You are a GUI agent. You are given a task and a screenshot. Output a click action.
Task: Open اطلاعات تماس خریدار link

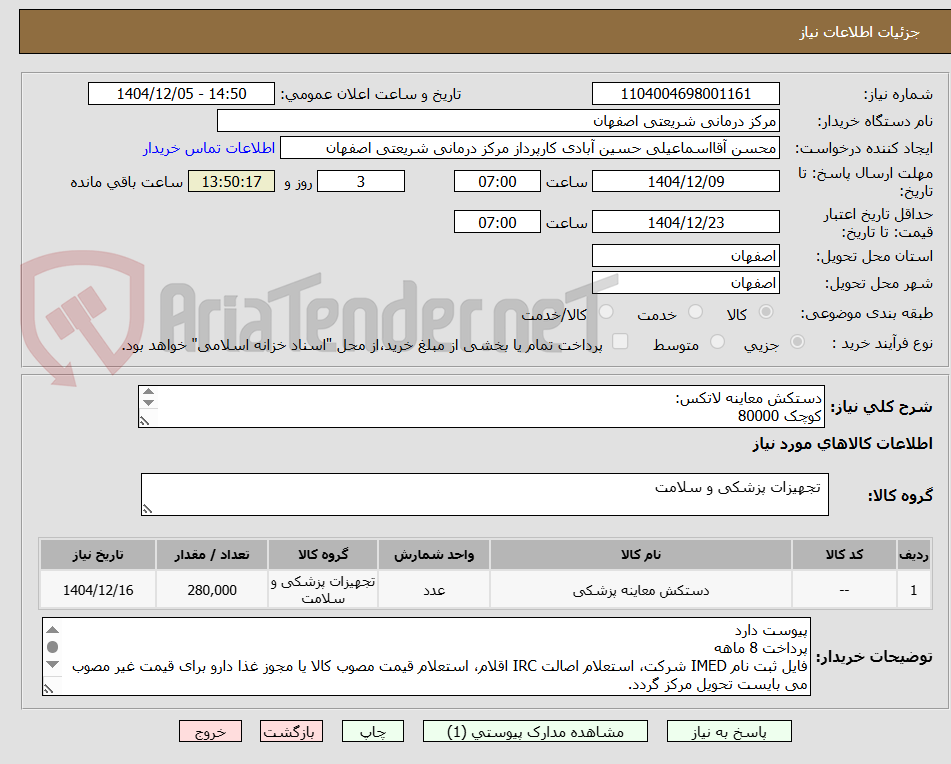coord(209,149)
